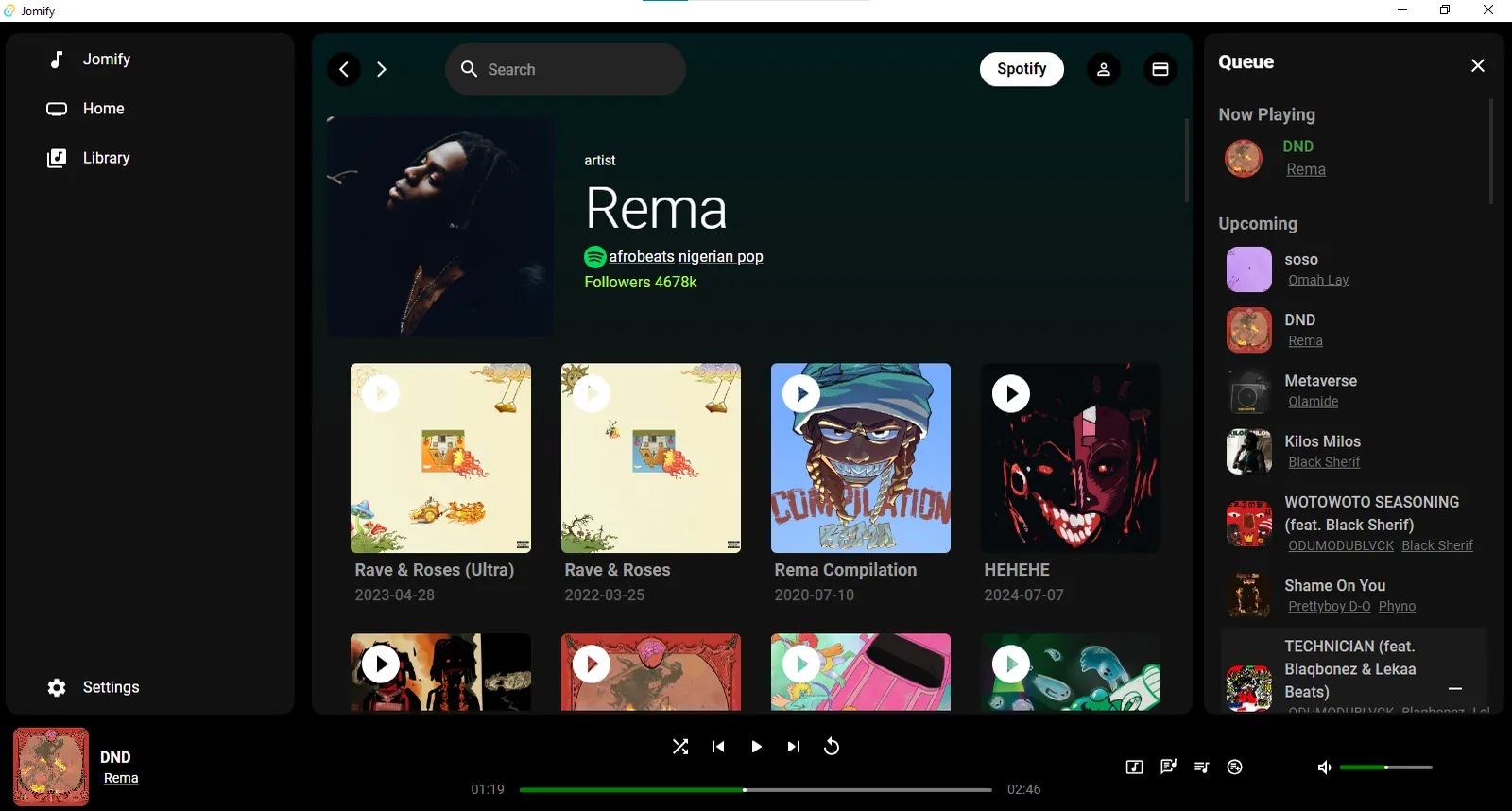Click the Queue panel scrollbar
1512x811 pixels.
pyautogui.click(x=1491, y=151)
